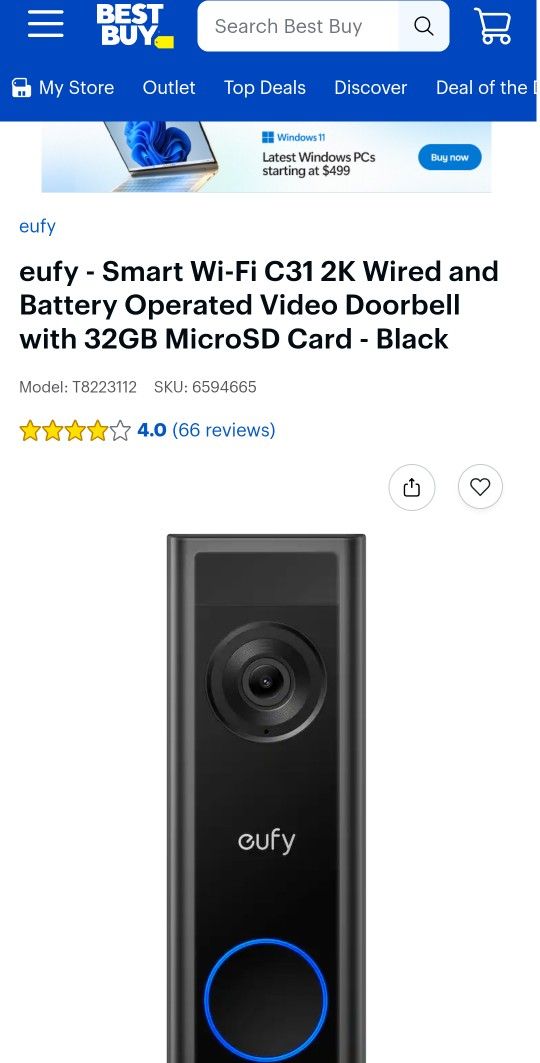Click the My Store shop icon
The image size is (540, 1063).
pyautogui.click(x=22, y=88)
